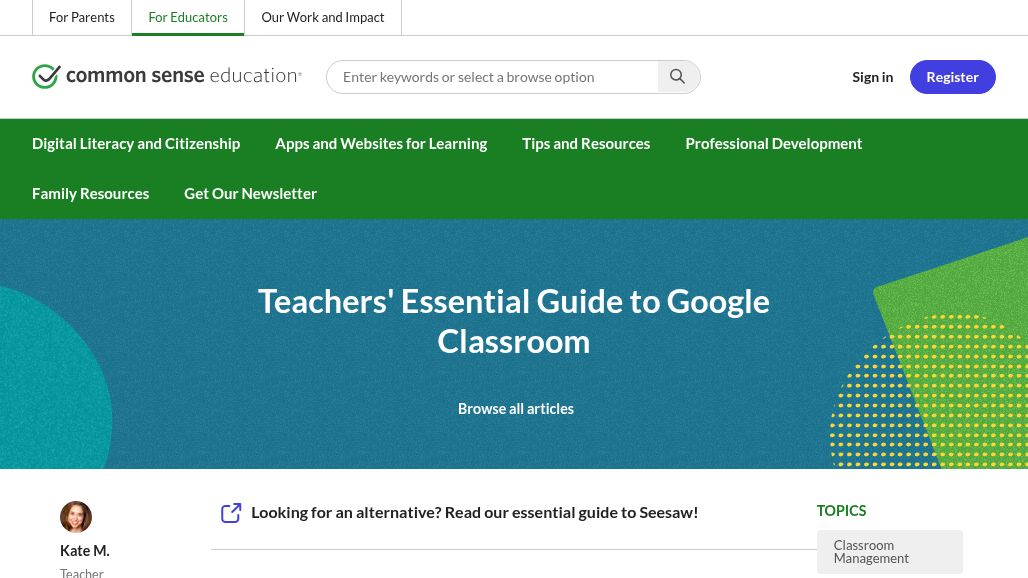Image resolution: width=1028 pixels, height=578 pixels.
Task: Click the Browse all articles link
Action: 516,408
